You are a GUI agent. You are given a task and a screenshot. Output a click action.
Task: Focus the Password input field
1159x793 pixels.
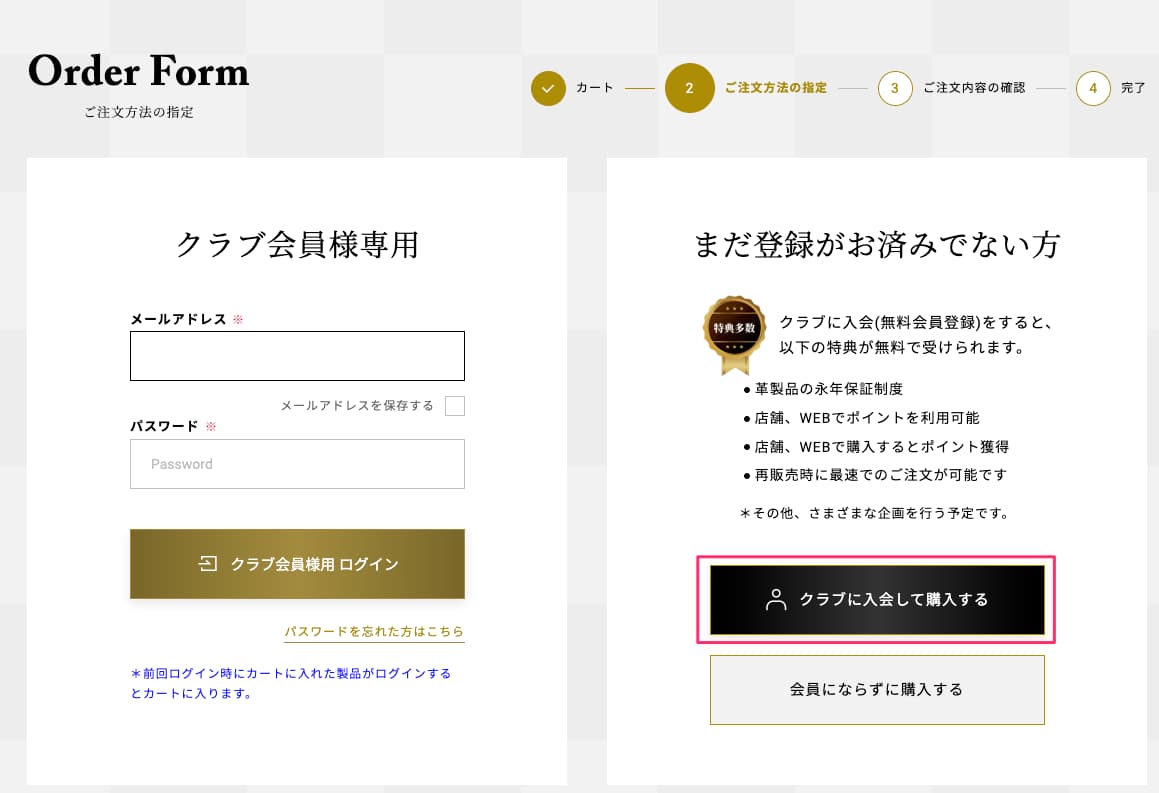297,464
